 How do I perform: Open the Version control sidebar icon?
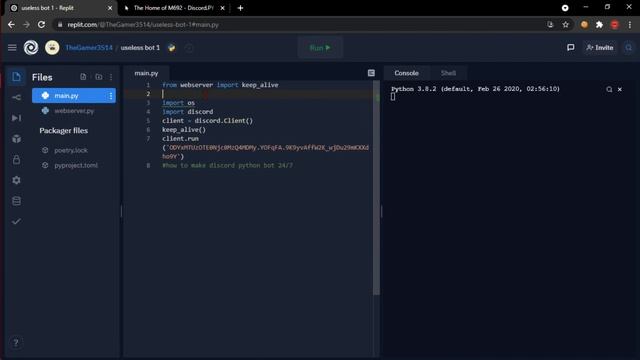point(16,97)
